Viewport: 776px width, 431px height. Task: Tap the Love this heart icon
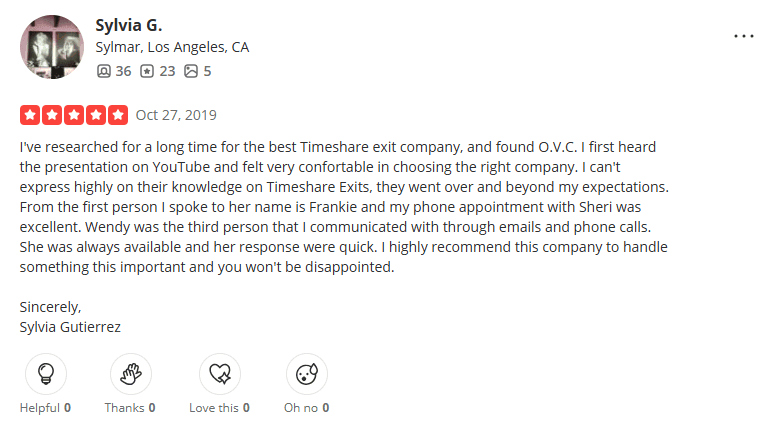coord(218,374)
